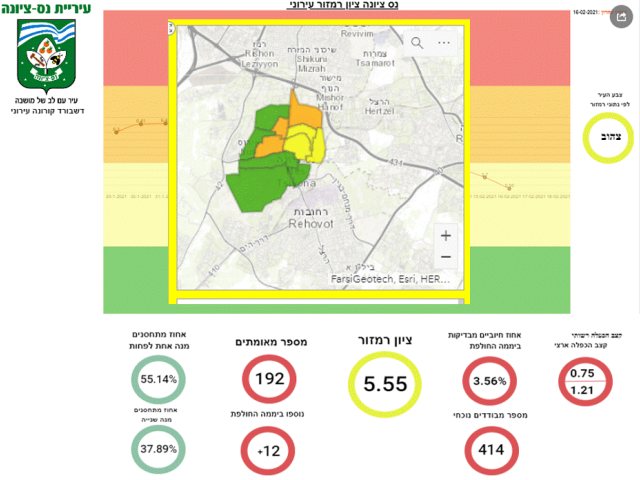The image size is (640, 480).
Task: Click the yellow city color indicator circle
Action: (x=608, y=138)
